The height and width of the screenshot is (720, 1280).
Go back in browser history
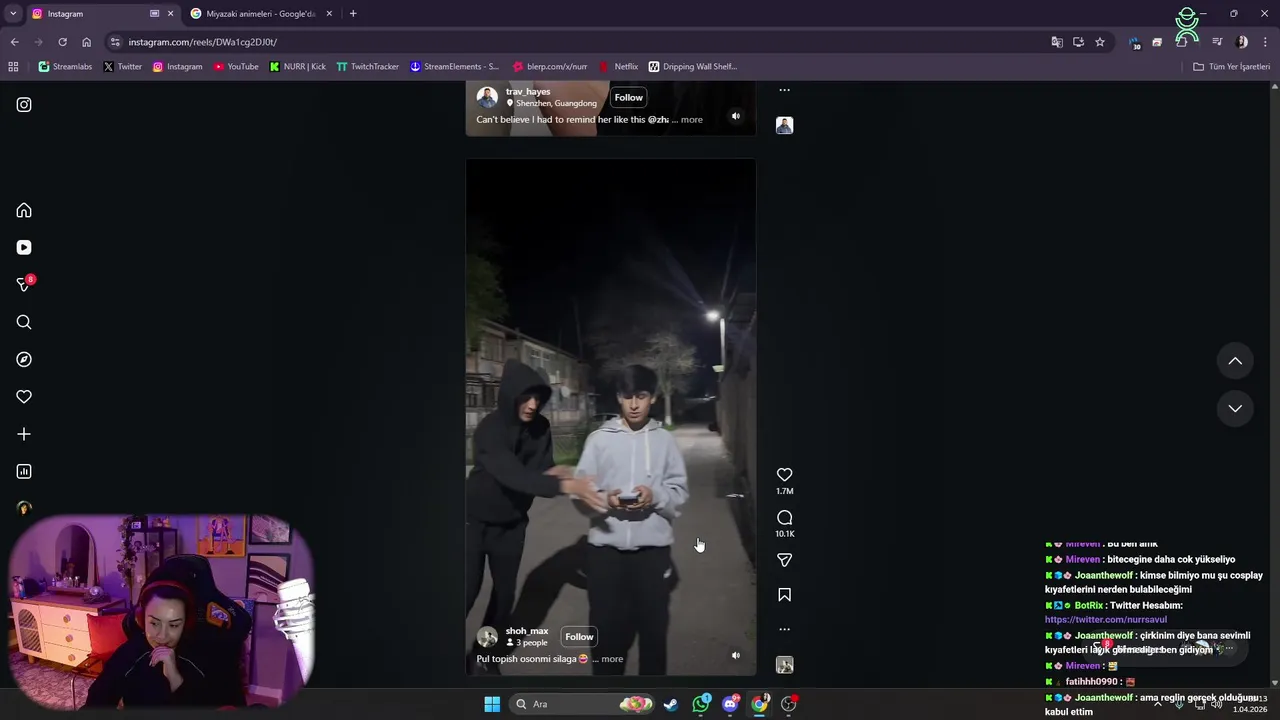coord(14,42)
